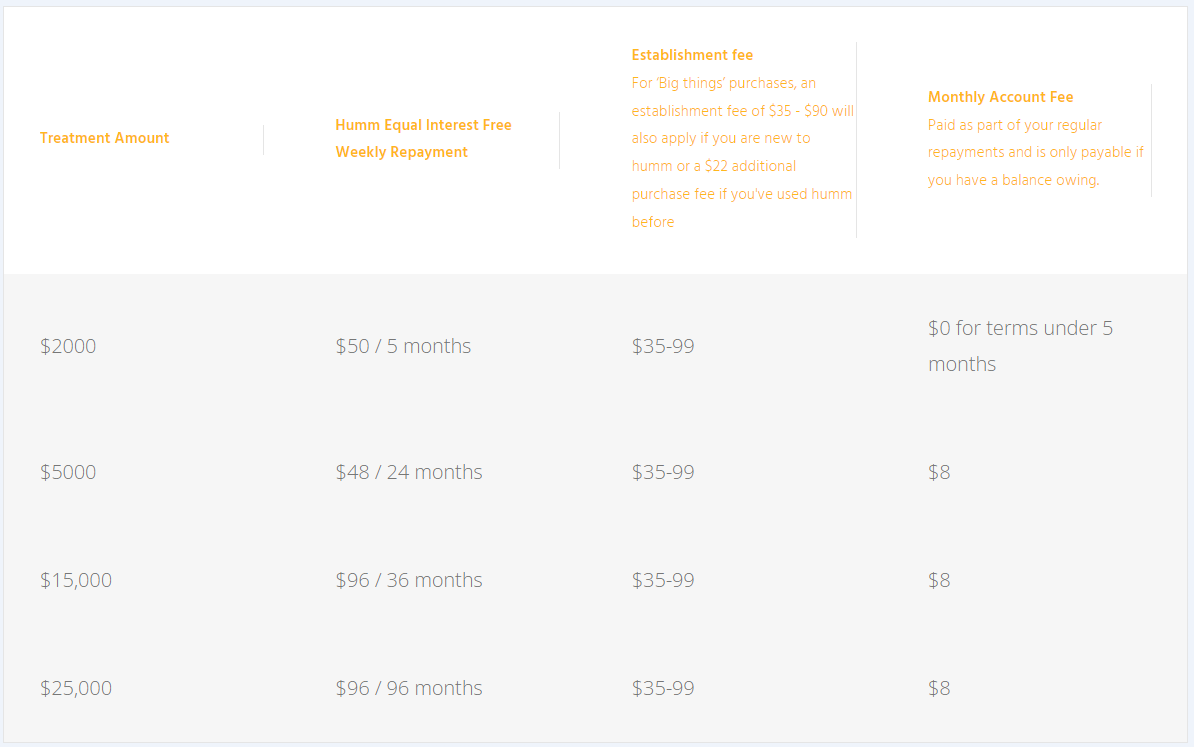
Task: Click the '$0 for terms under 5 months' cell
Action: (1020, 346)
